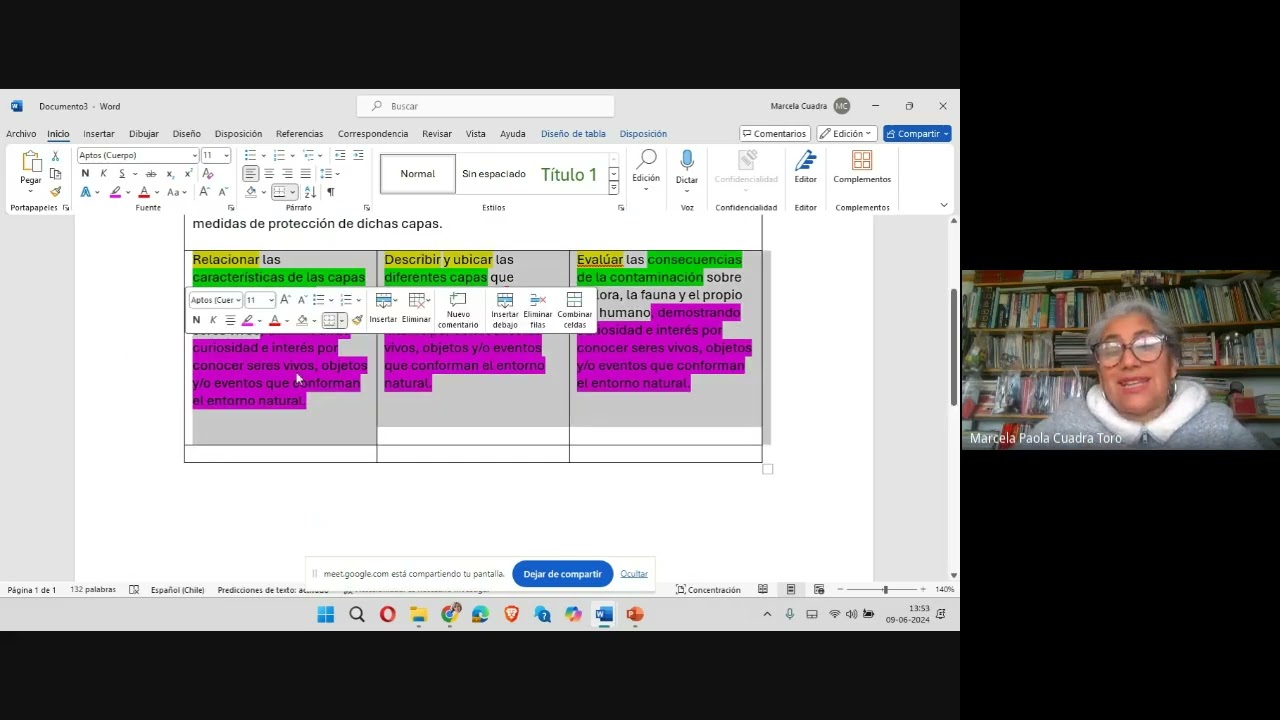Click the Edición magnifier icon in ribbon
This screenshot has width=1280, height=720.
point(646,160)
